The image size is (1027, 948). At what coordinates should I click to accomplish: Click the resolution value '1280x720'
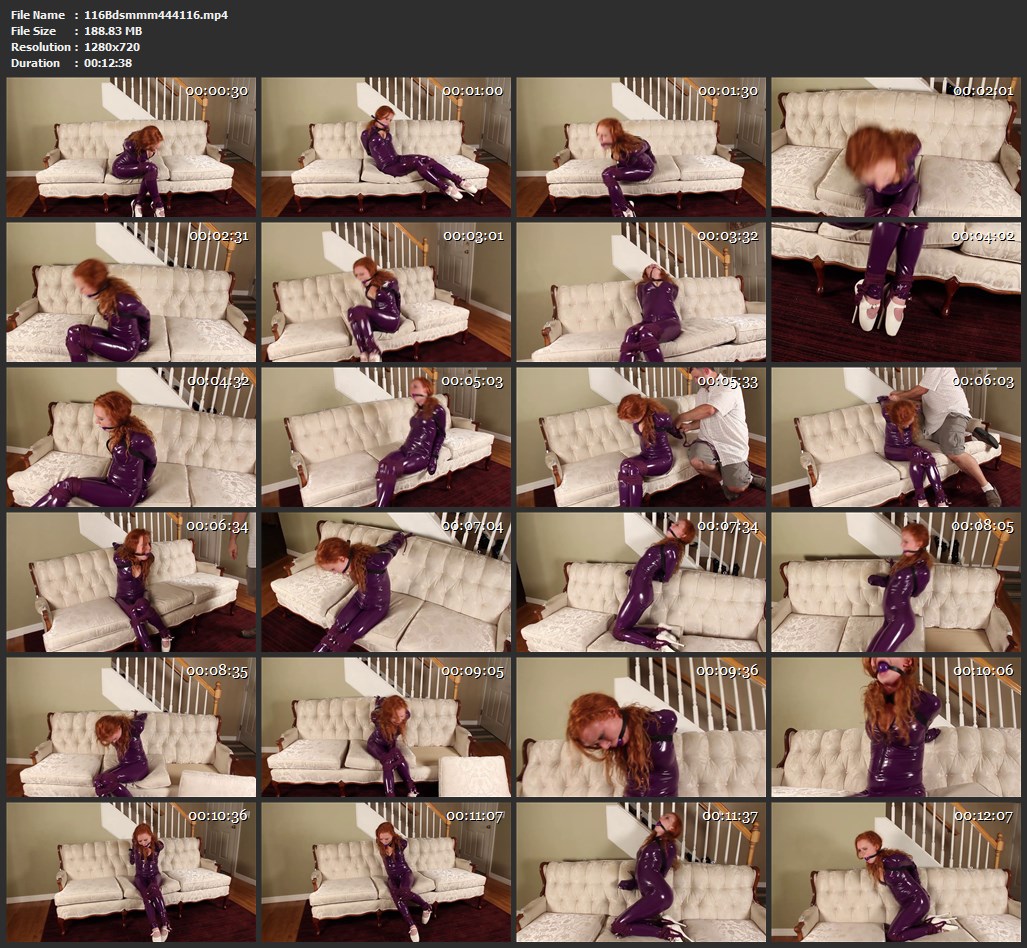pyautogui.click(x=112, y=47)
